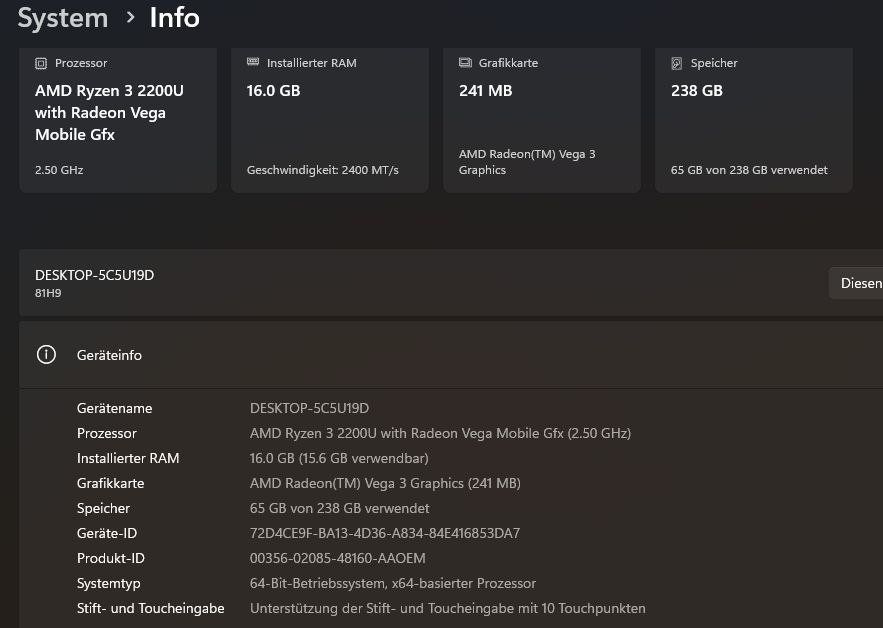Select Geschwindigkeit: 2400 MT/s text
The height and width of the screenshot is (628, 883).
pos(323,170)
